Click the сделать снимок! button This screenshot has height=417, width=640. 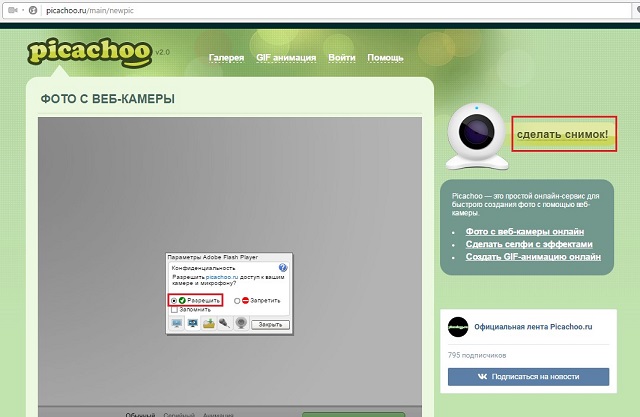(564, 134)
